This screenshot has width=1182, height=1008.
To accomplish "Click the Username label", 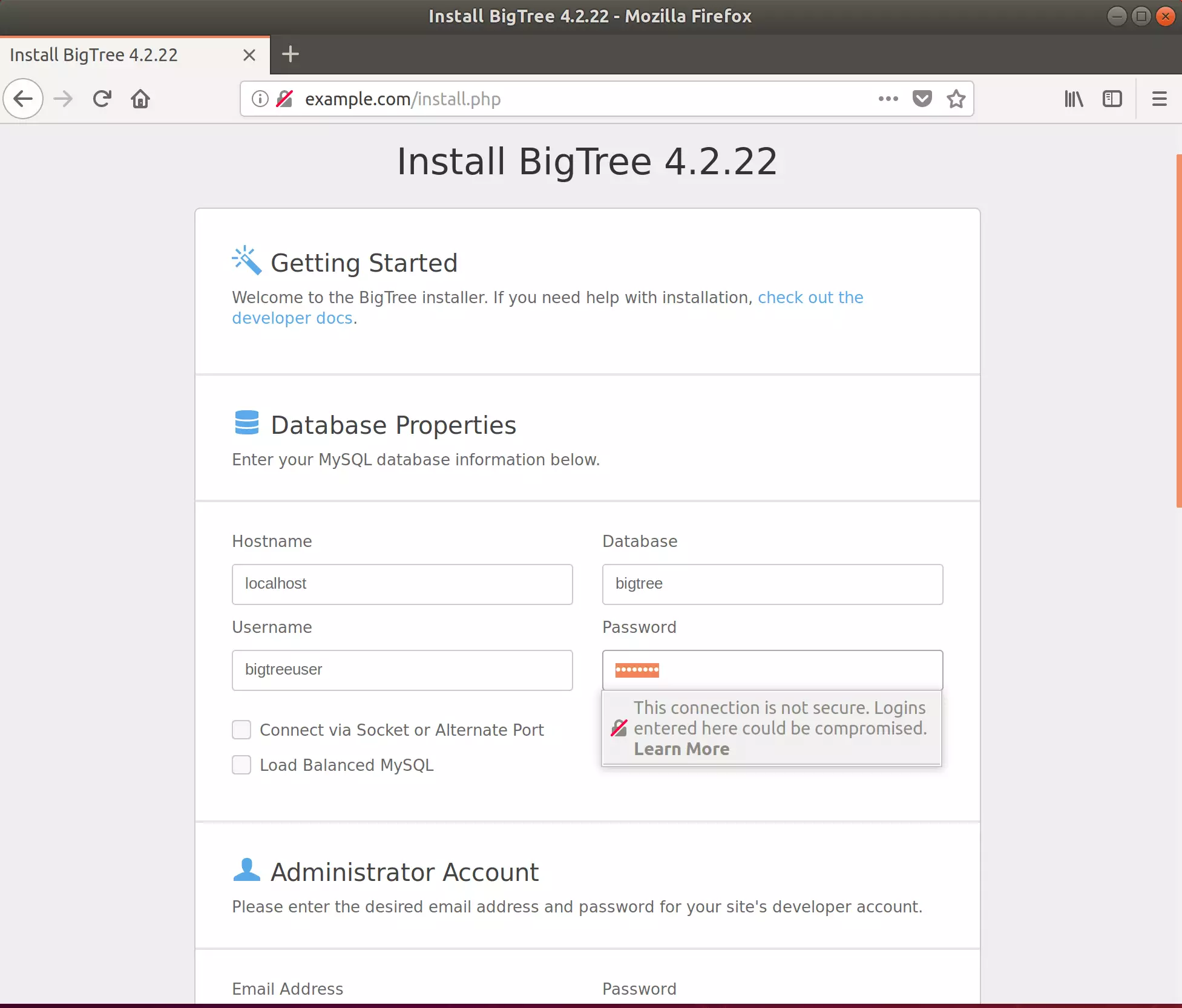I will coord(272,627).
